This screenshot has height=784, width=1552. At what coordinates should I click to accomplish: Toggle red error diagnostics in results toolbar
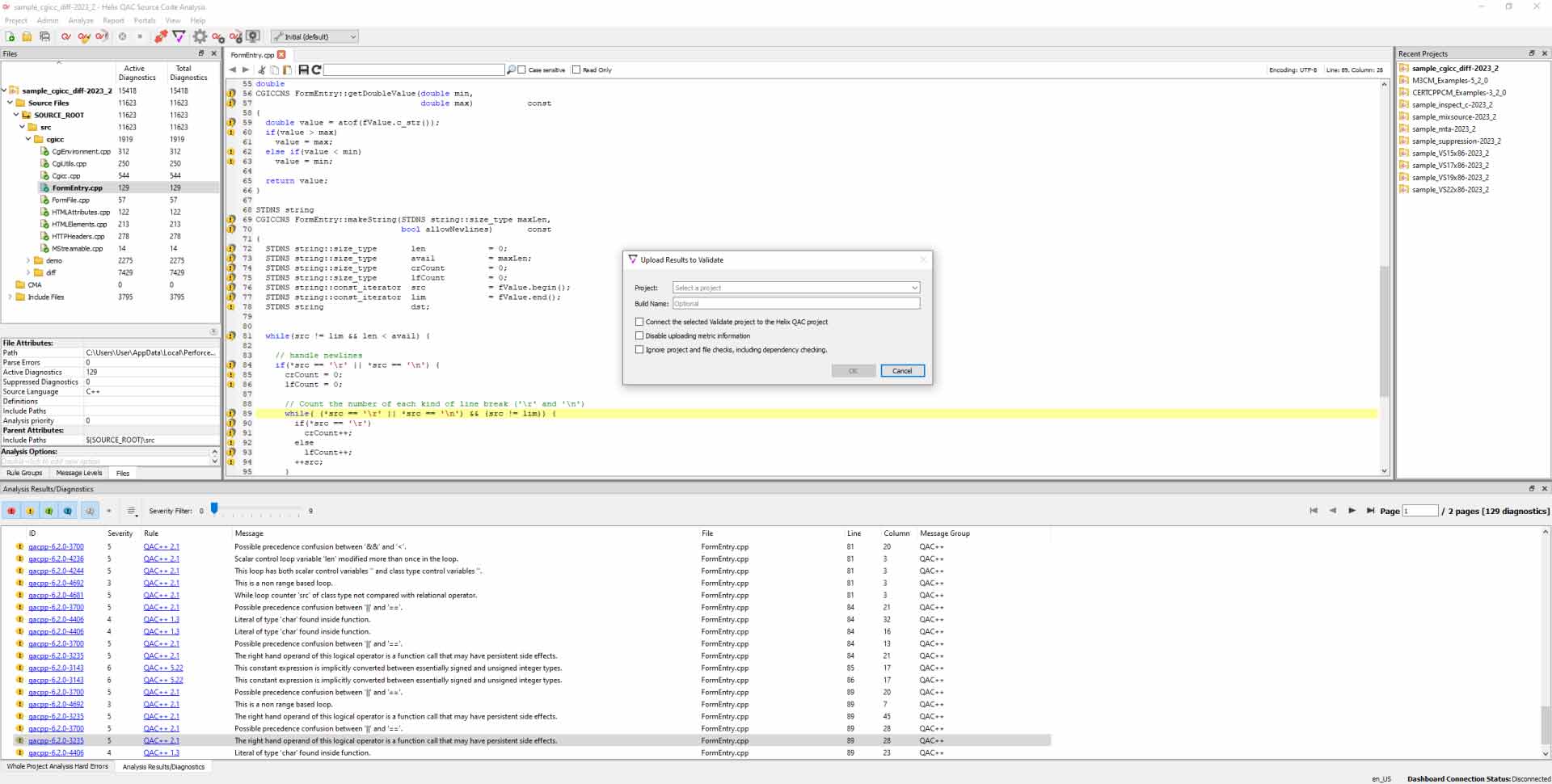(x=11, y=511)
